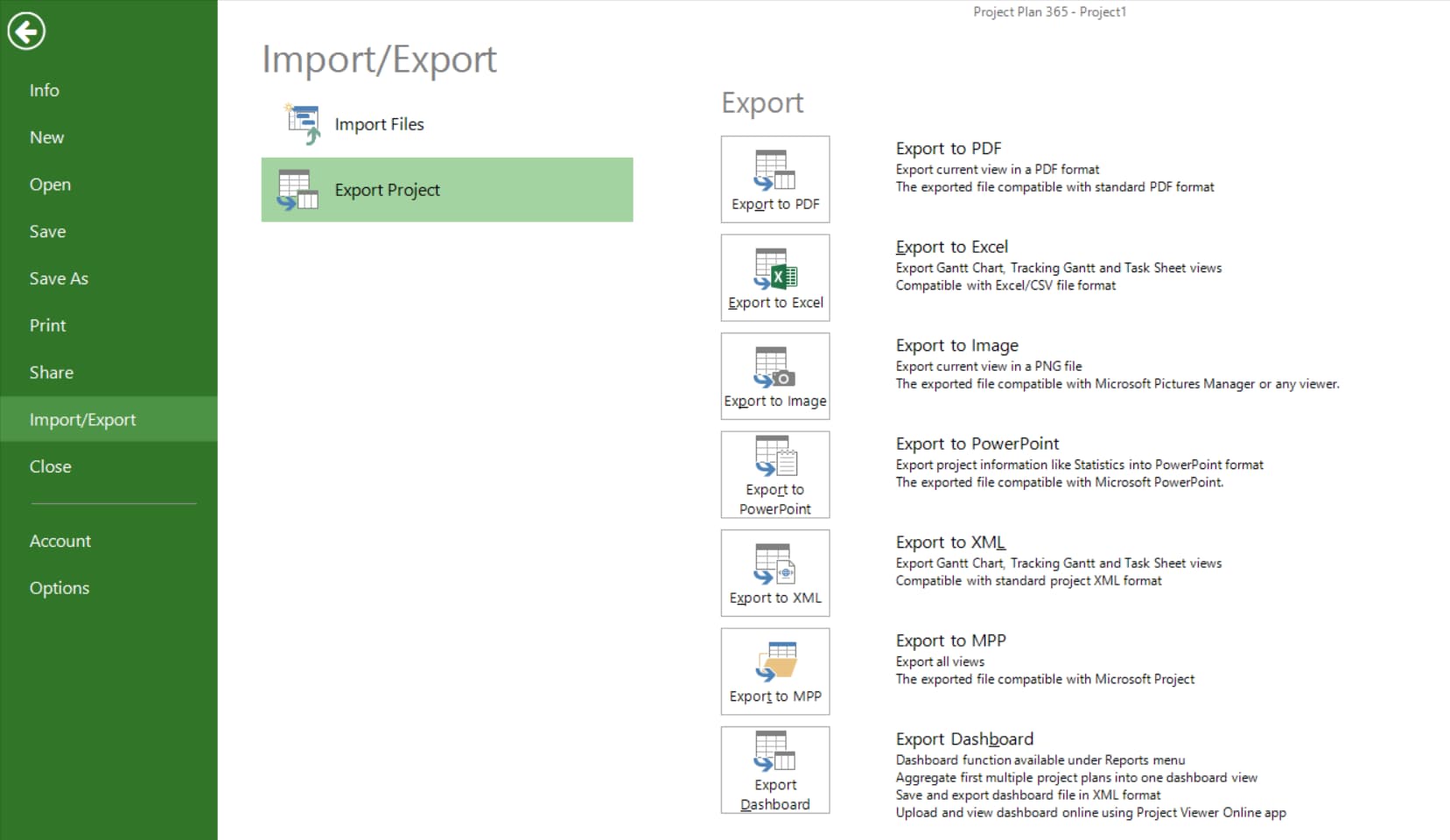
Task: Click 'Aggregate first multiple project plans' description line
Action: coord(1076,778)
